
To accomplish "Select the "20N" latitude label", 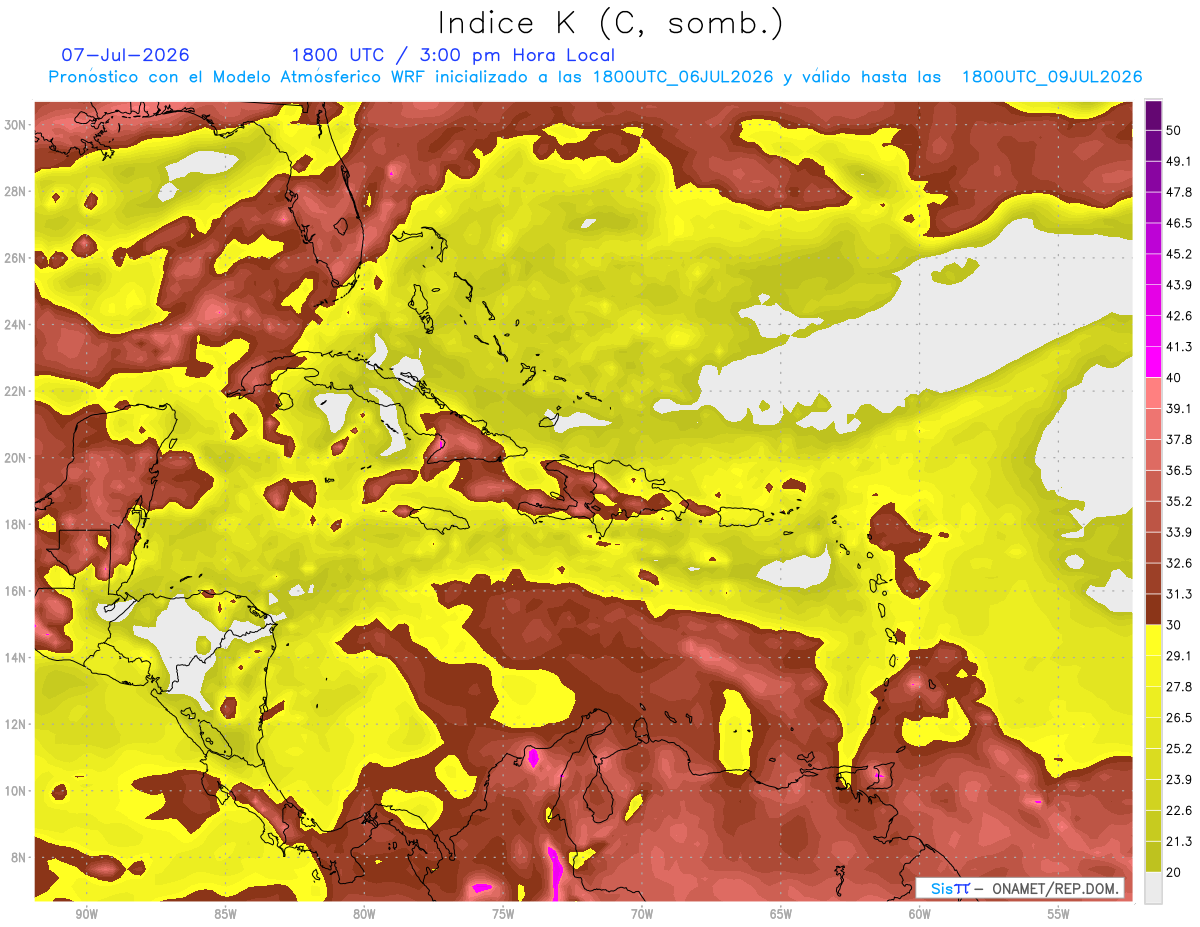I will pos(16,458).
